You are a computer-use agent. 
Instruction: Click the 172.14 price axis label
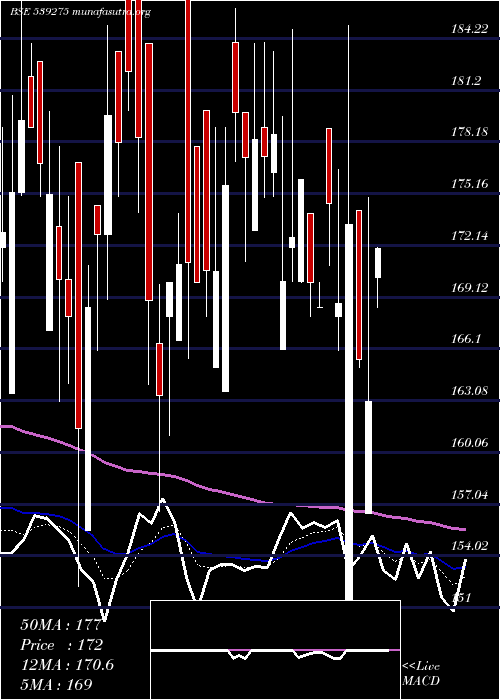pos(469,236)
